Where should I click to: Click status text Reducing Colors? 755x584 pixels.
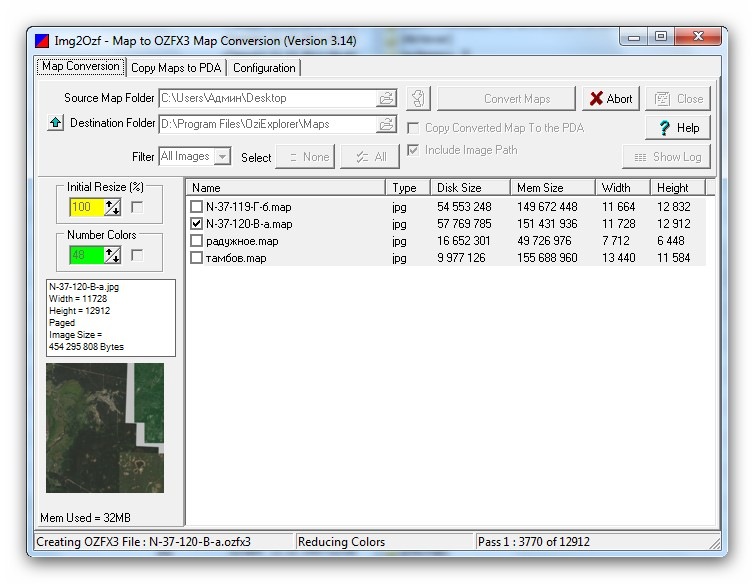pos(341,542)
